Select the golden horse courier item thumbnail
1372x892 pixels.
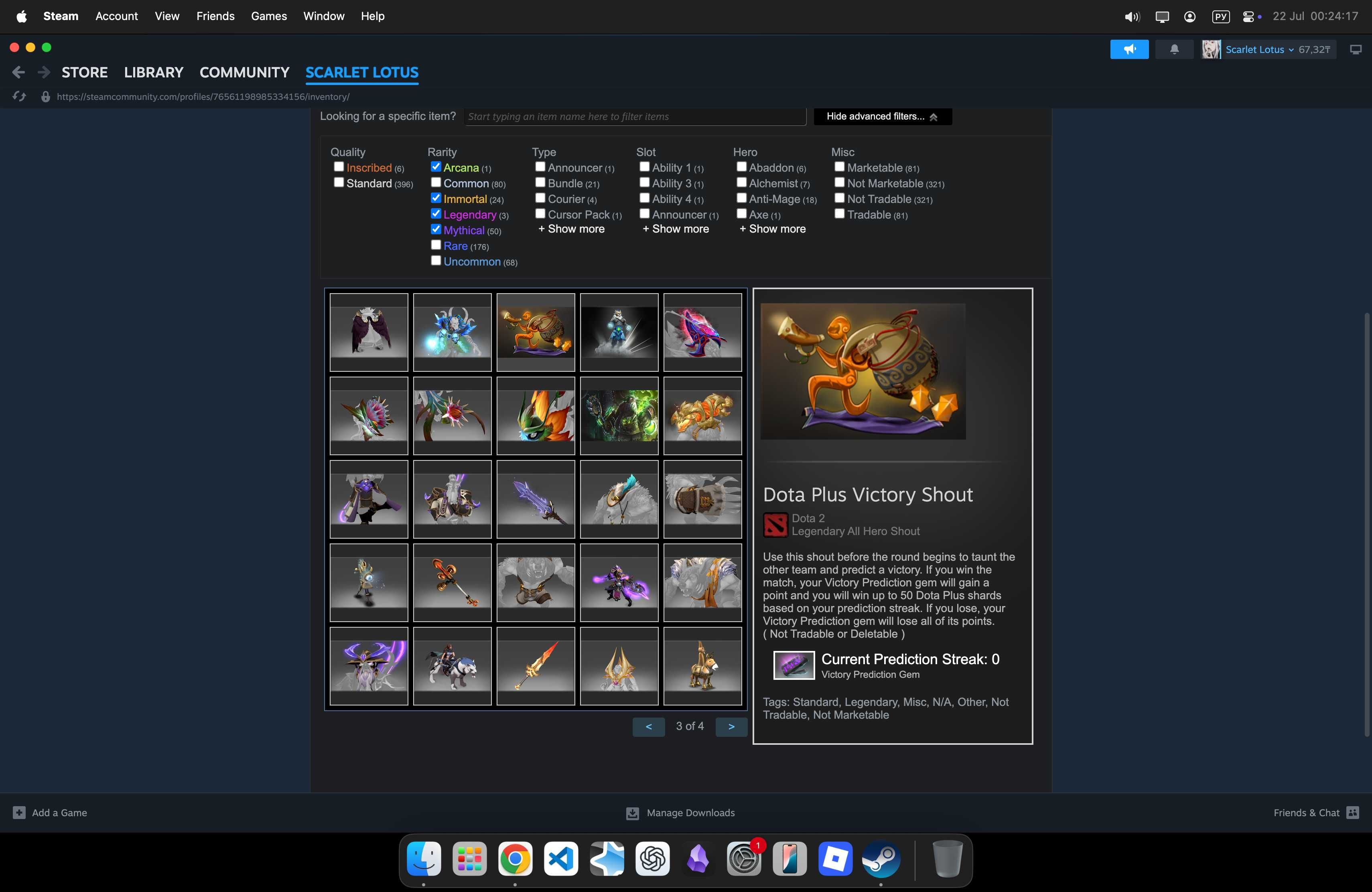click(x=702, y=666)
